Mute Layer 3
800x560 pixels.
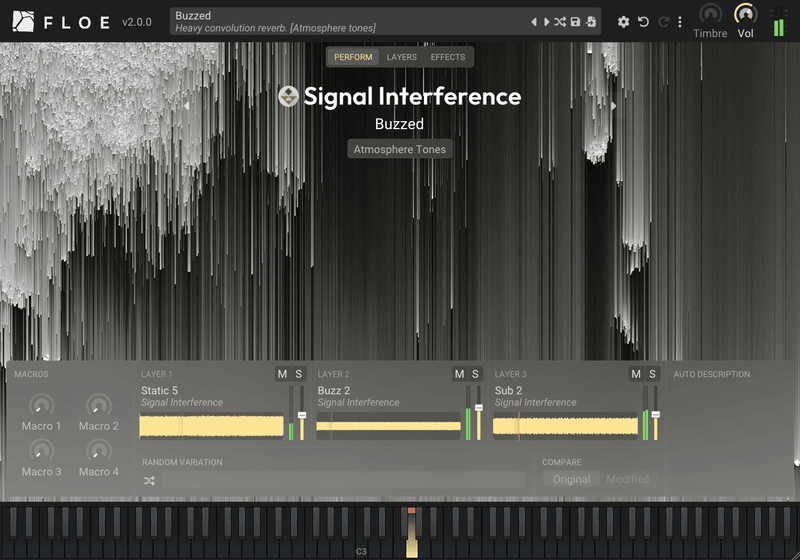click(636, 374)
